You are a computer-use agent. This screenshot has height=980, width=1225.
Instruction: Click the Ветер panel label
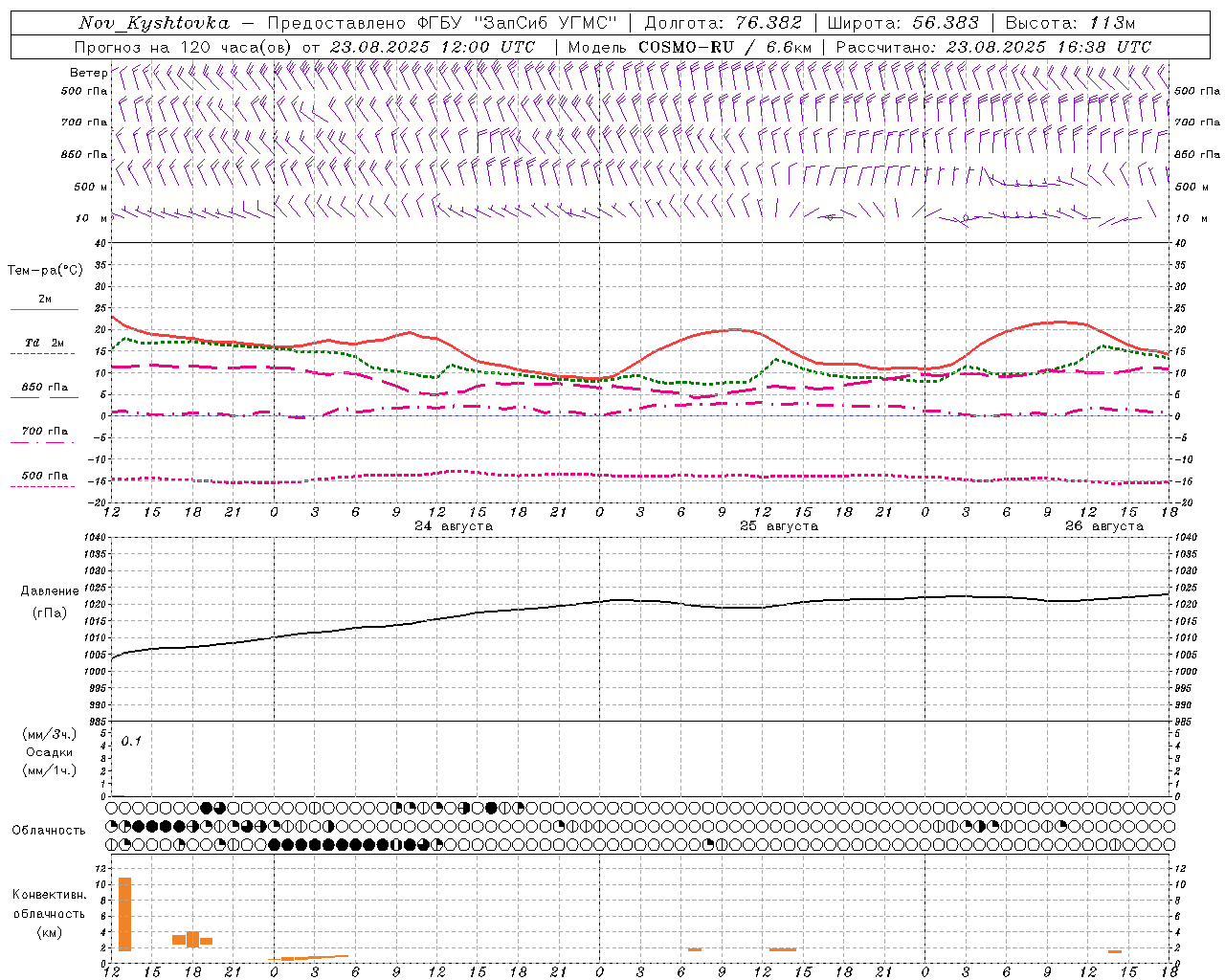pyautogui.click(x=88, y=73)
